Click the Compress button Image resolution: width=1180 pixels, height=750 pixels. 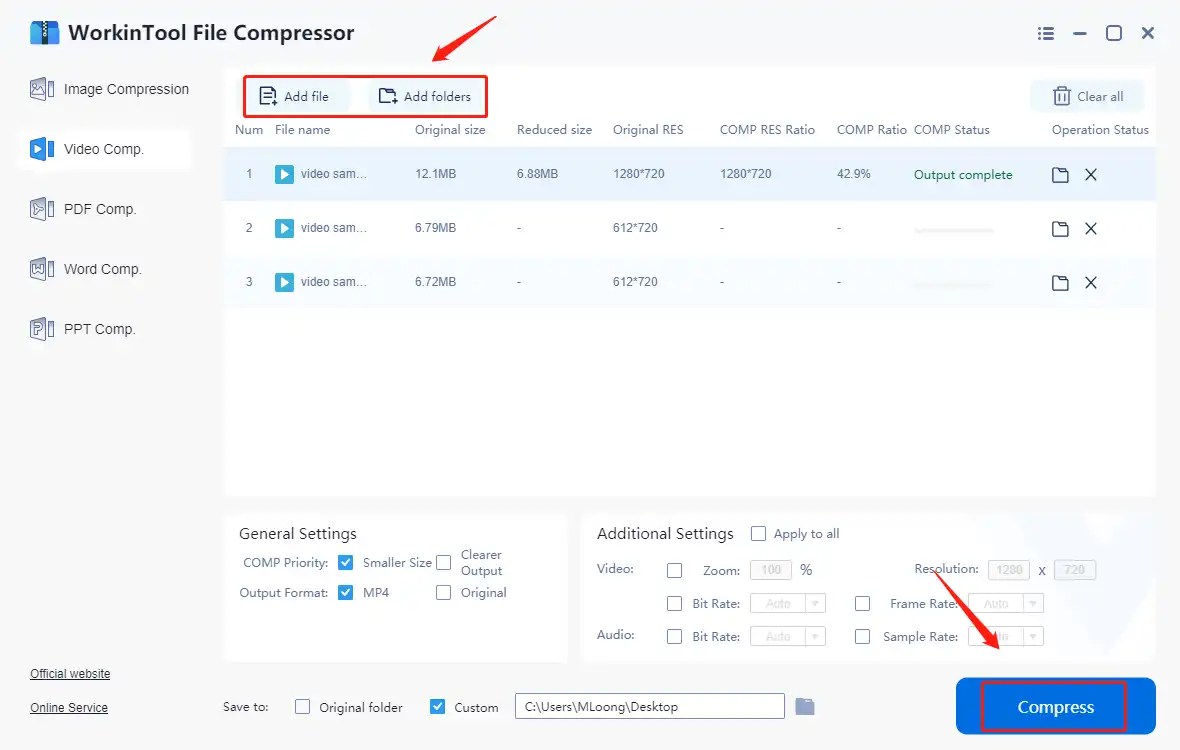click(1054, 706)
